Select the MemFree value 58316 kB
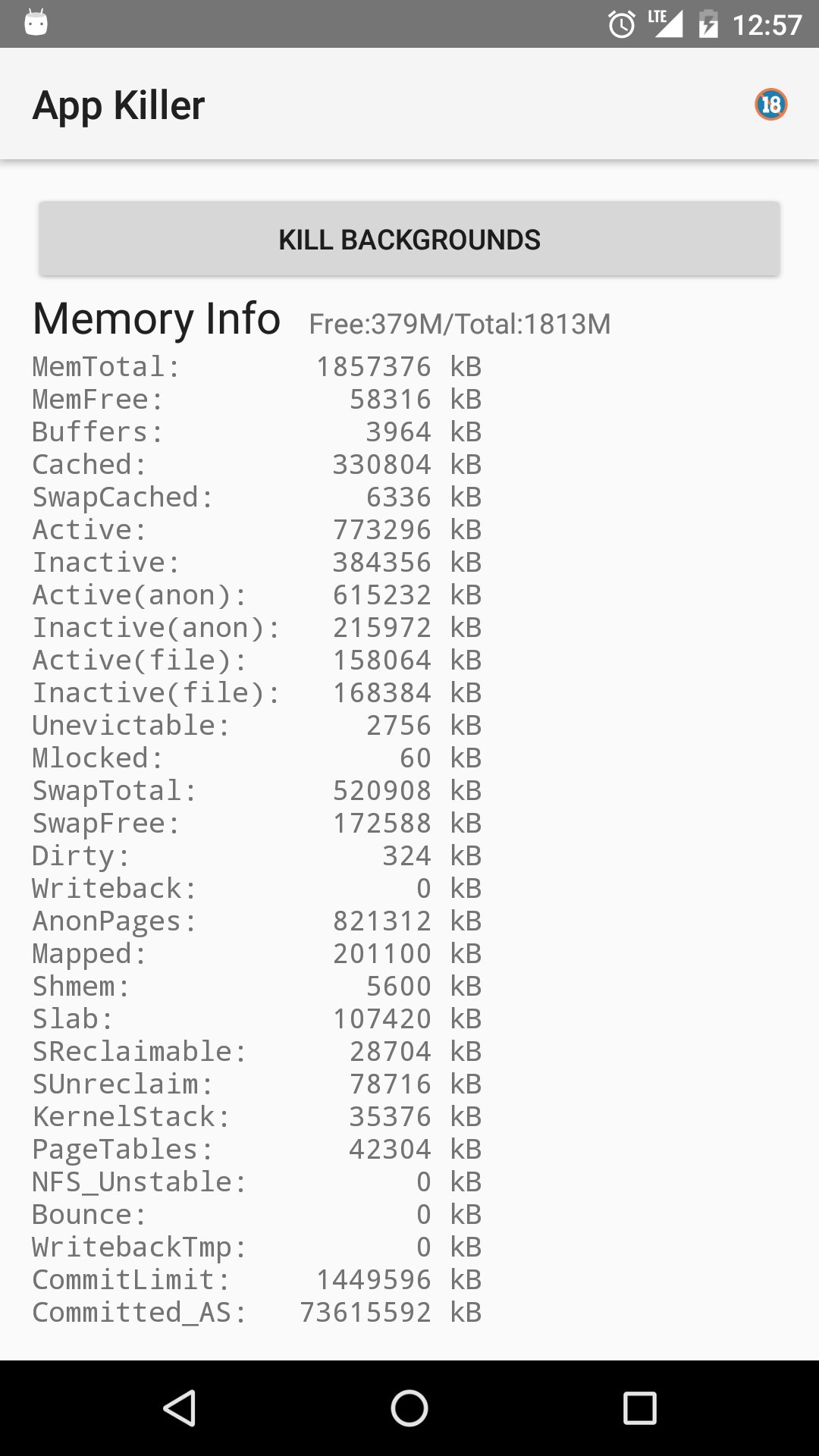The width and height of the screenshot is (819, 1456). coord(415,400)
